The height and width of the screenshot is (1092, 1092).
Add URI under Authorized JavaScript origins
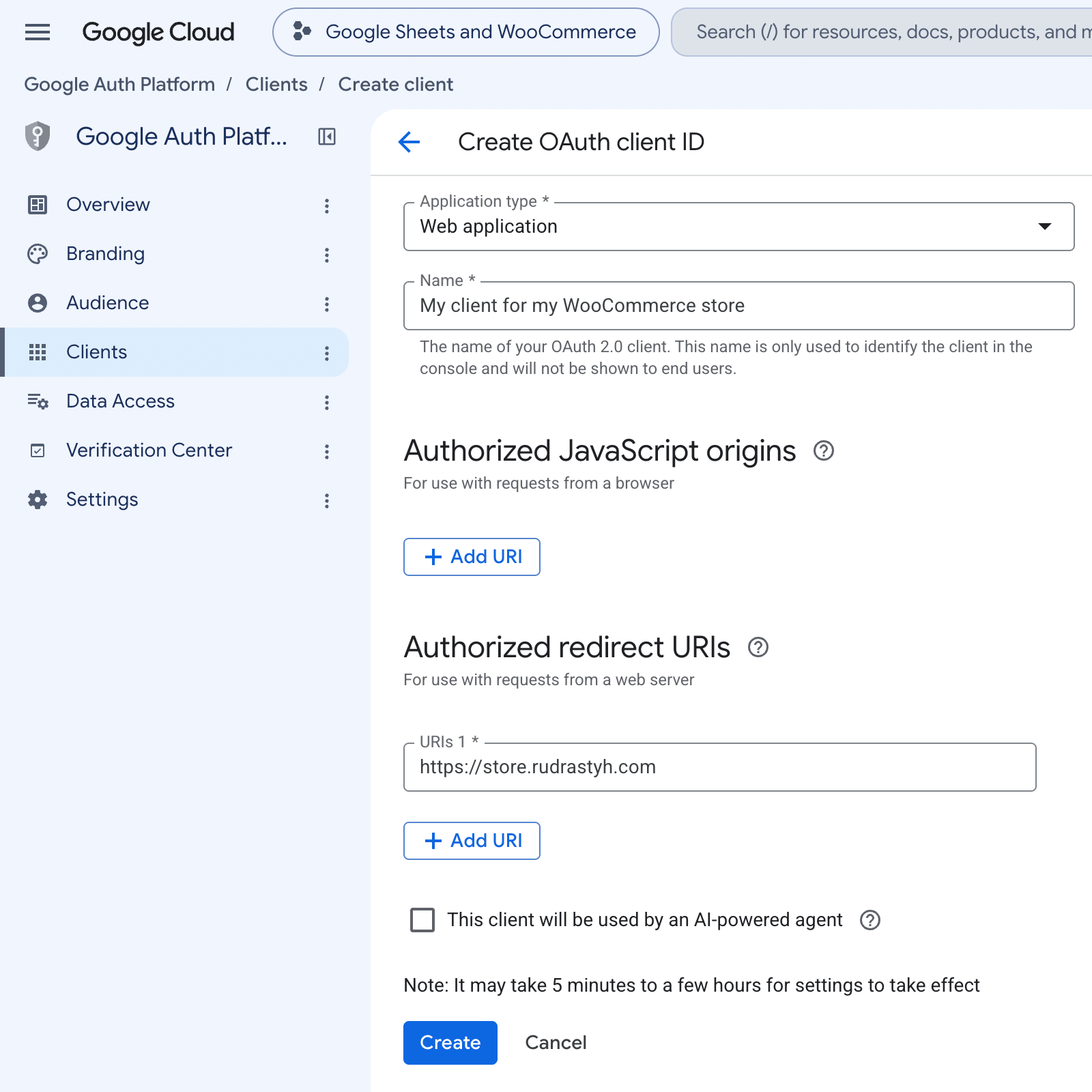coord(472,557)
